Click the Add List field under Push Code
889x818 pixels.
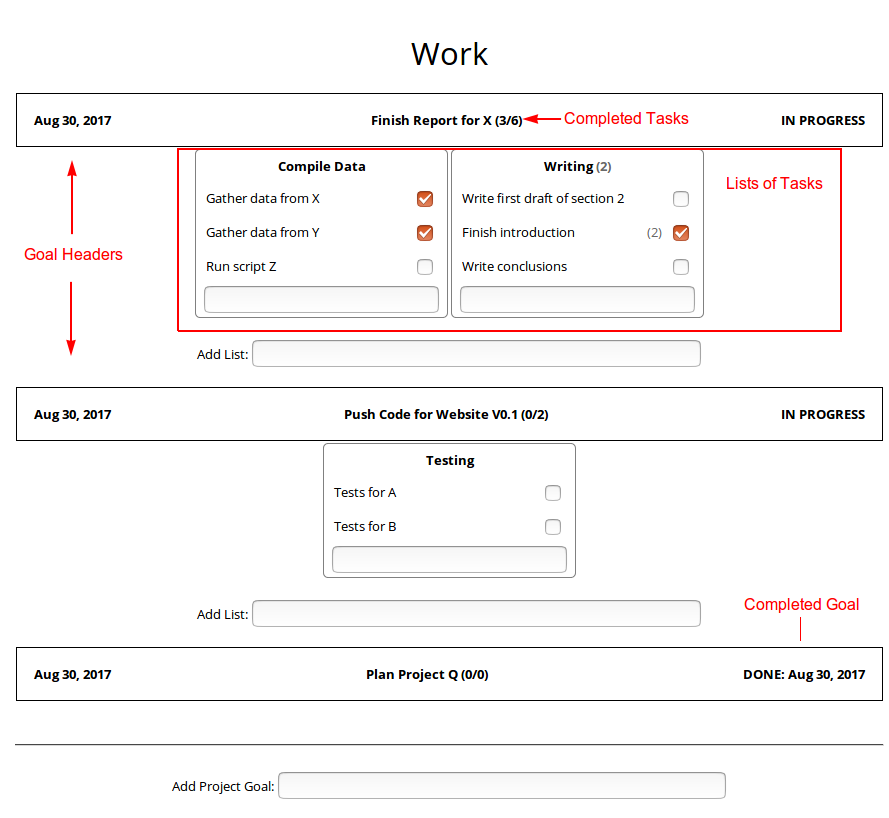point(476,614)
